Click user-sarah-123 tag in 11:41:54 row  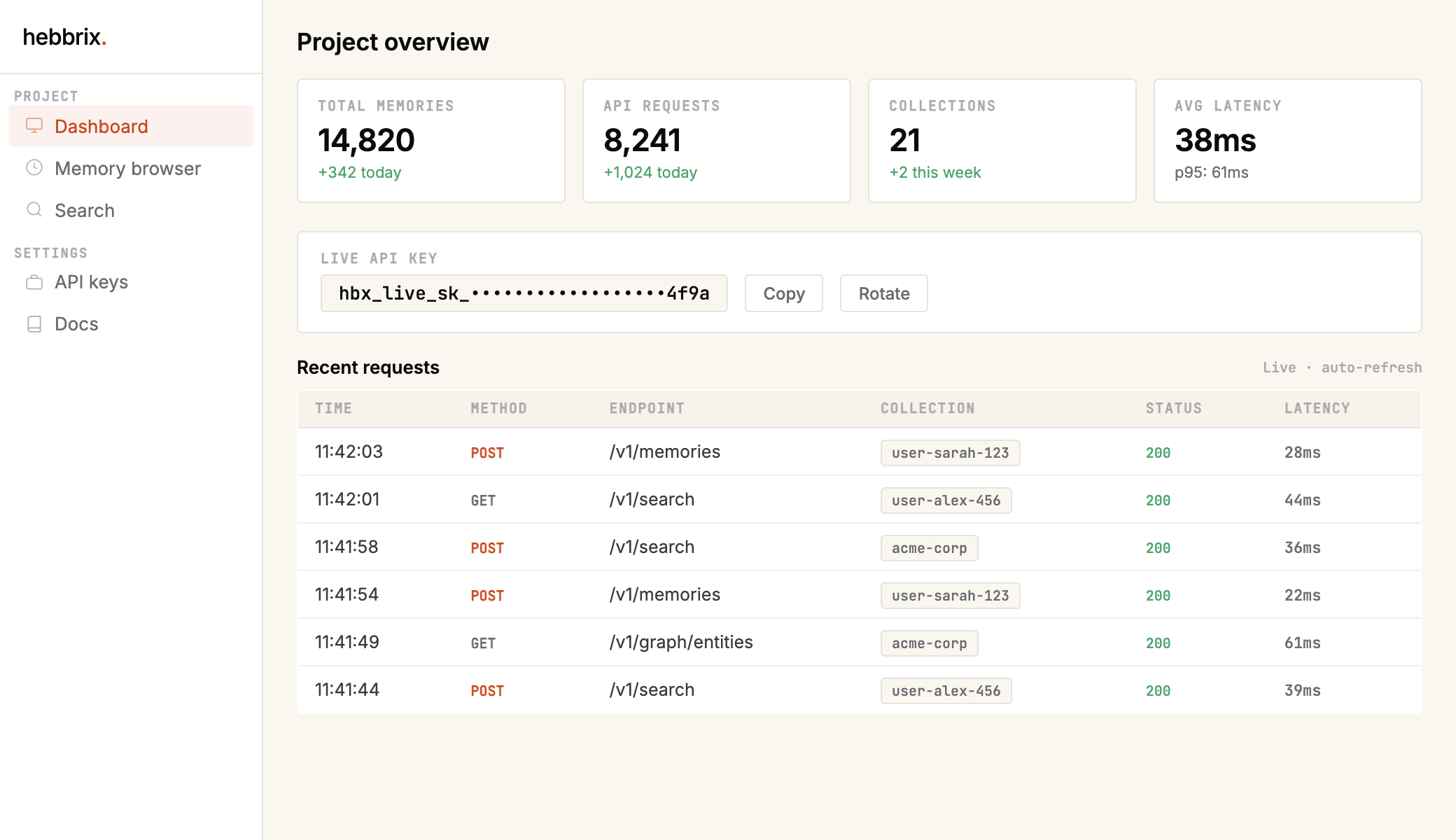tap(950, 596)
